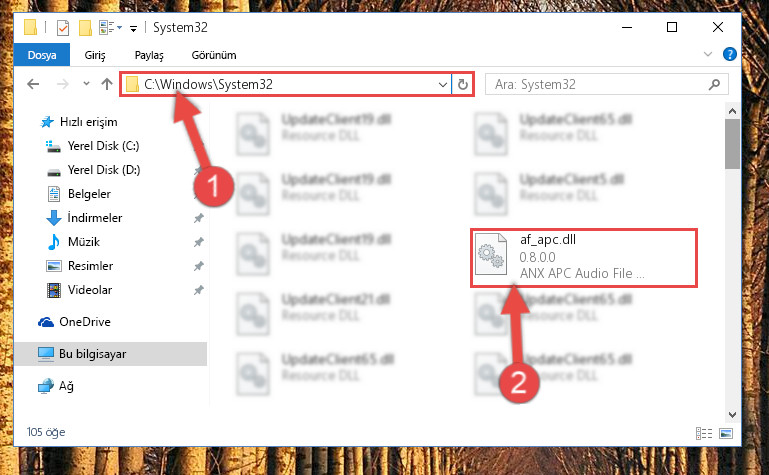Refresh the System32 folder view
Screen dimensions: 769x475
462,85
